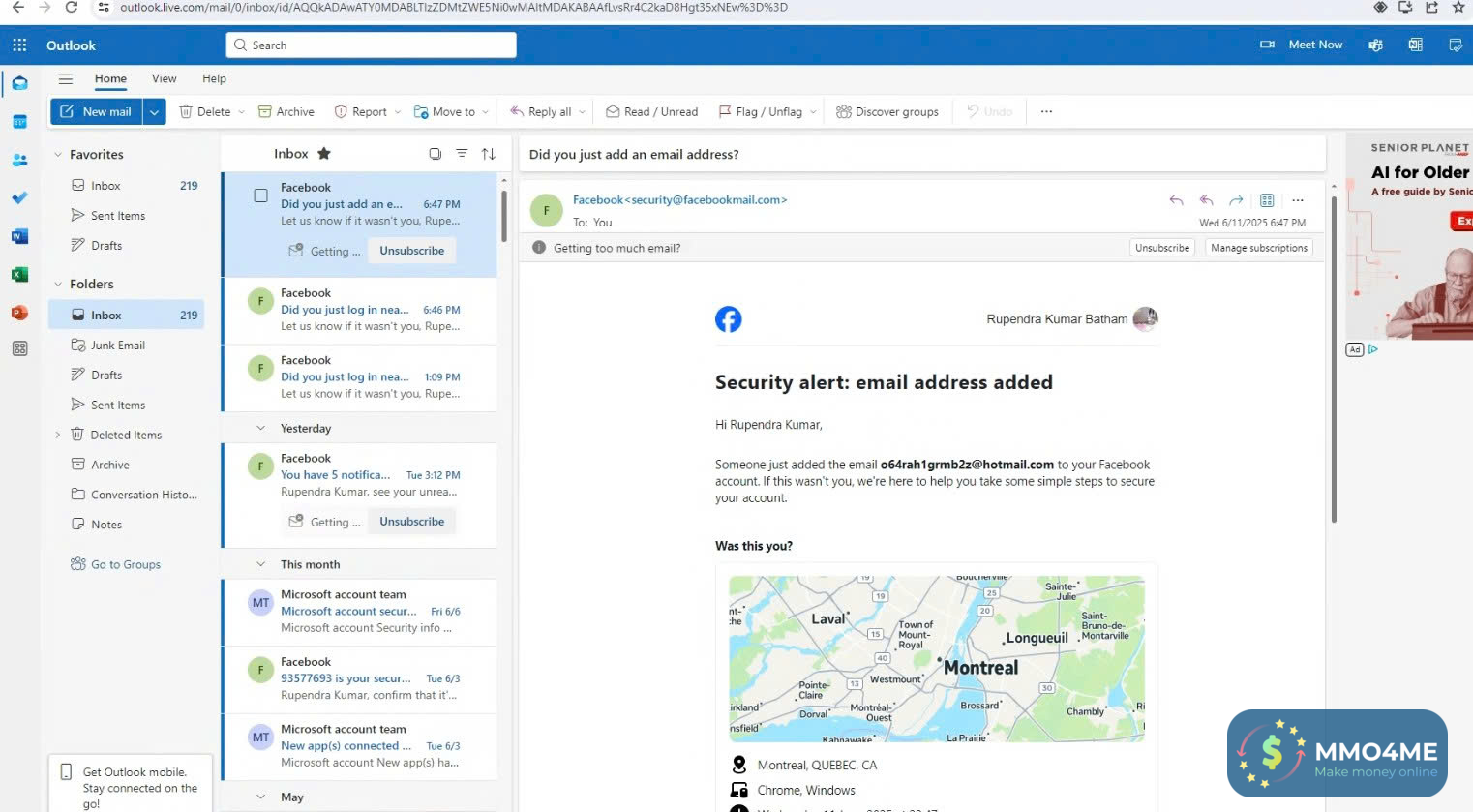The image size is (1473, 812).
Task: Open Mail in the left app rail
Action: pyautogui.click(x=19, y=83)
